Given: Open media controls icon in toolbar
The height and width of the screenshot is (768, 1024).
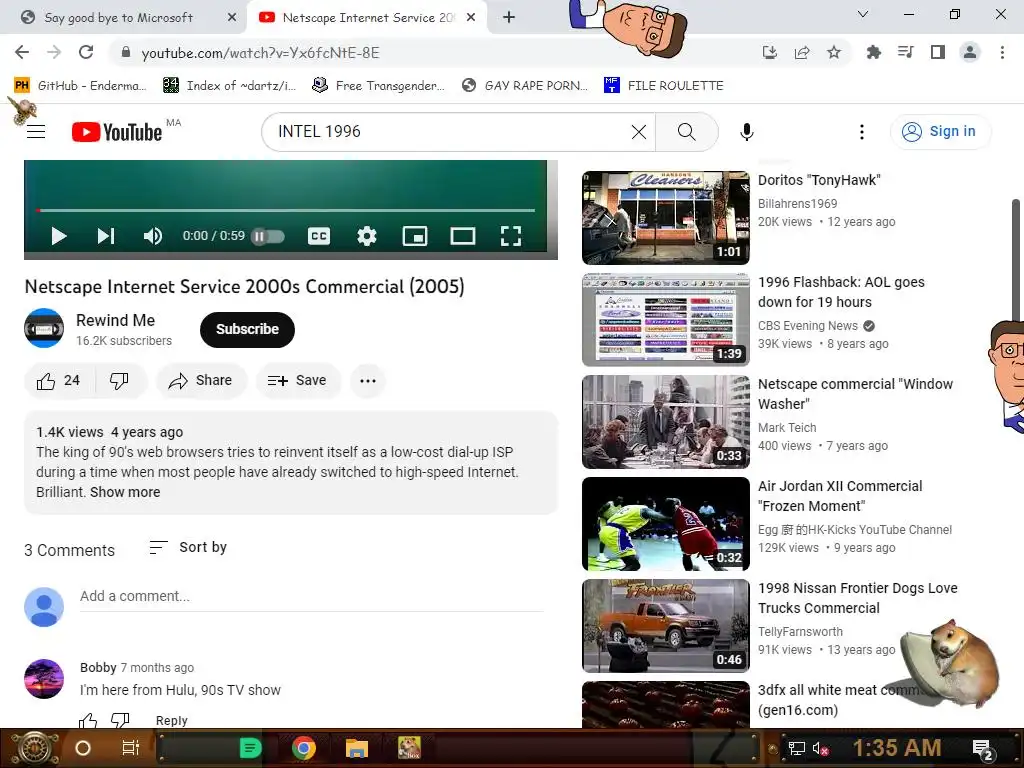Looking at the screenshot, I should point(905,52).
